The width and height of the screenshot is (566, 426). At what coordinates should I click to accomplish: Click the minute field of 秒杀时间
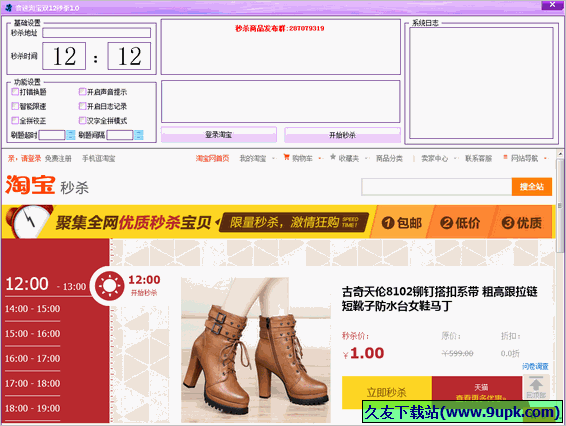click(x=129, y=56)
